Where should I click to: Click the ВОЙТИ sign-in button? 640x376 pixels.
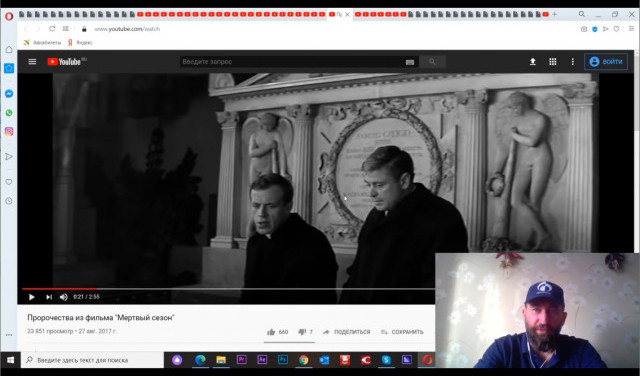click(x=606, y=62)
